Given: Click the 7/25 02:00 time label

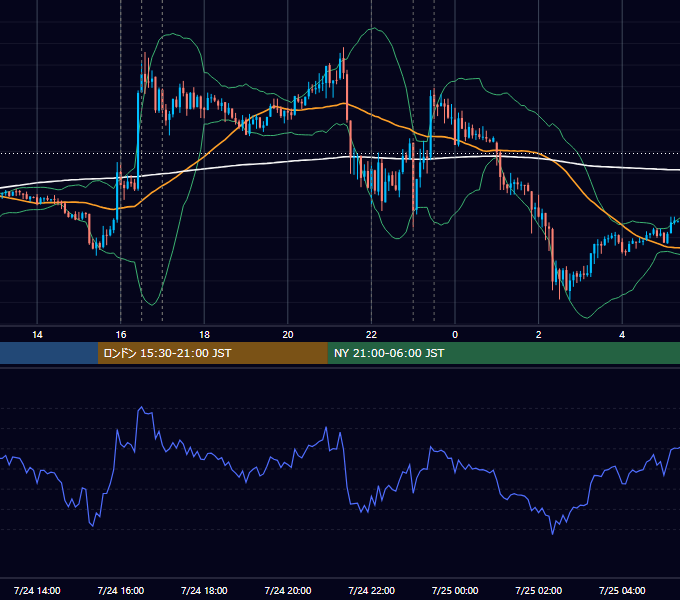Looking at the screenshot, I should 539,590.
